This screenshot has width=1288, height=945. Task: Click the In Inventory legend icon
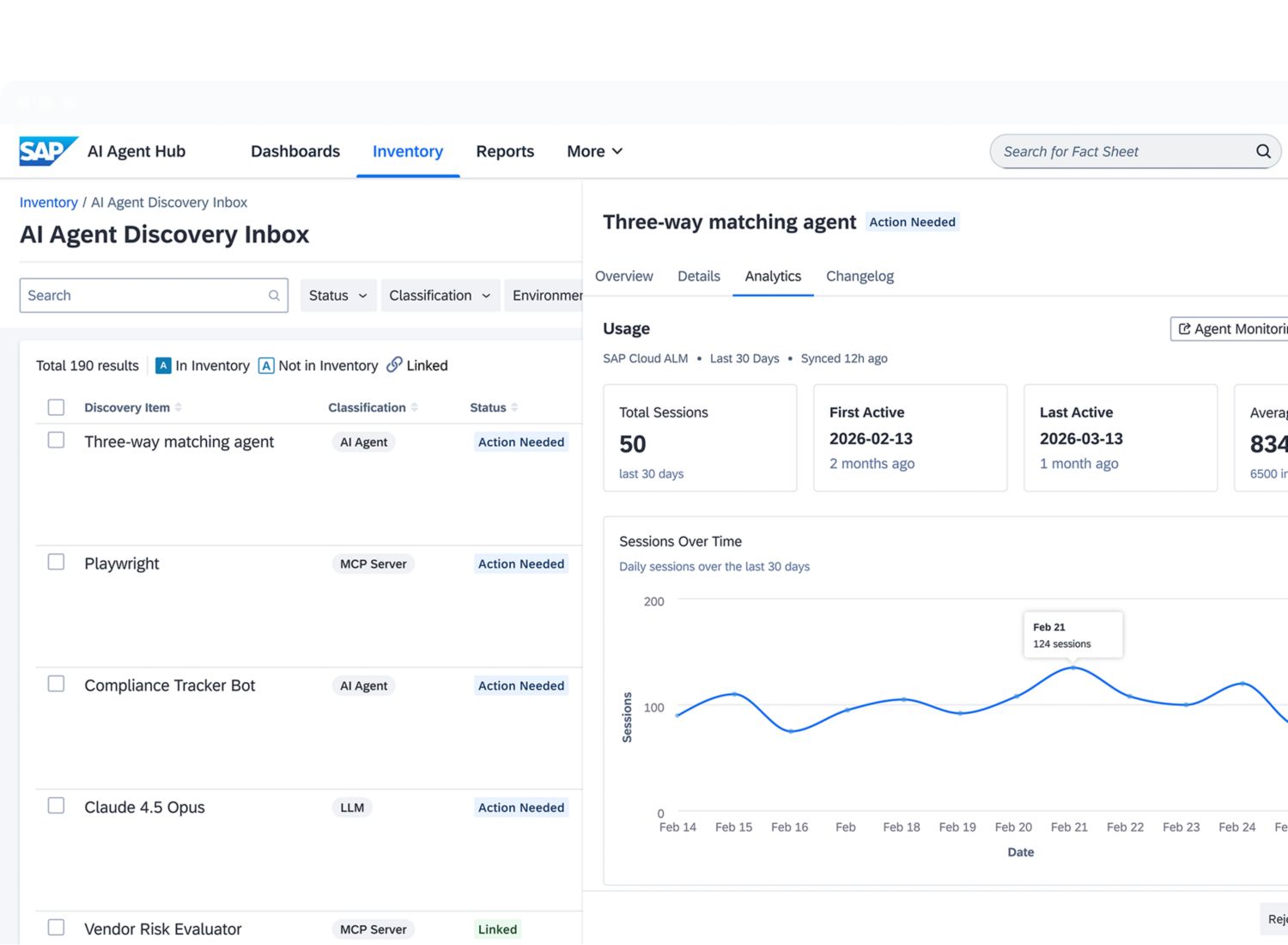point(163,365)
